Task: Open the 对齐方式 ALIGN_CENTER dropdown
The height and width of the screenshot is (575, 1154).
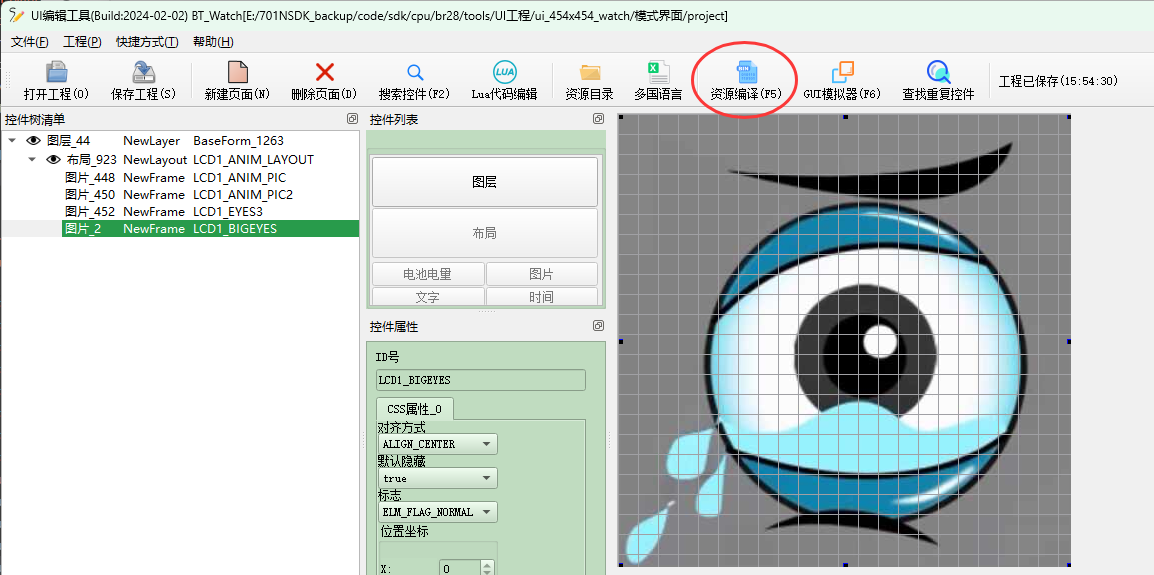Action: [438, 444]
